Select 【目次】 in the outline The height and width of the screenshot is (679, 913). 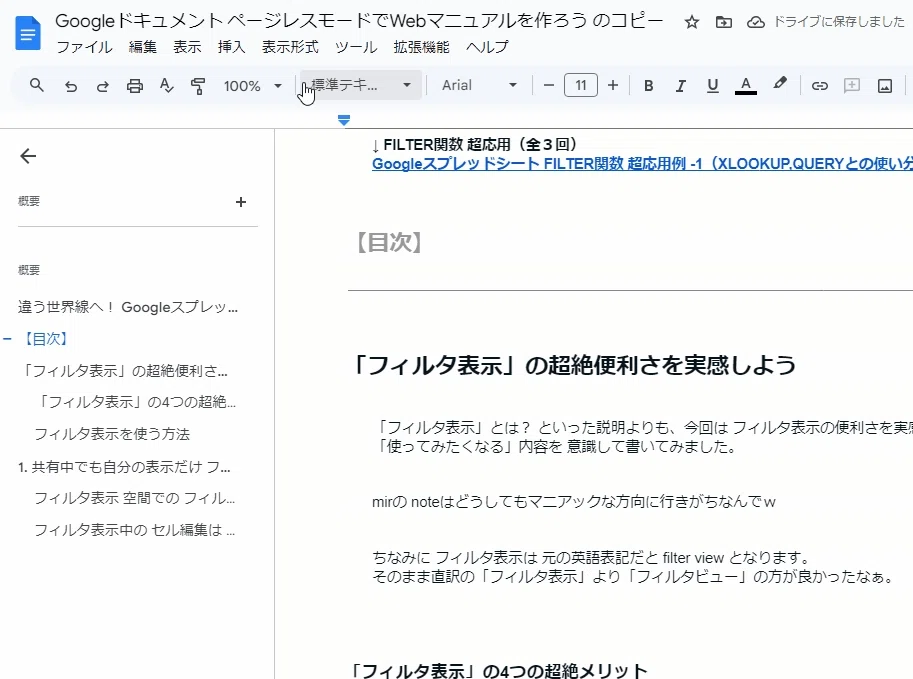pos(45,338)
